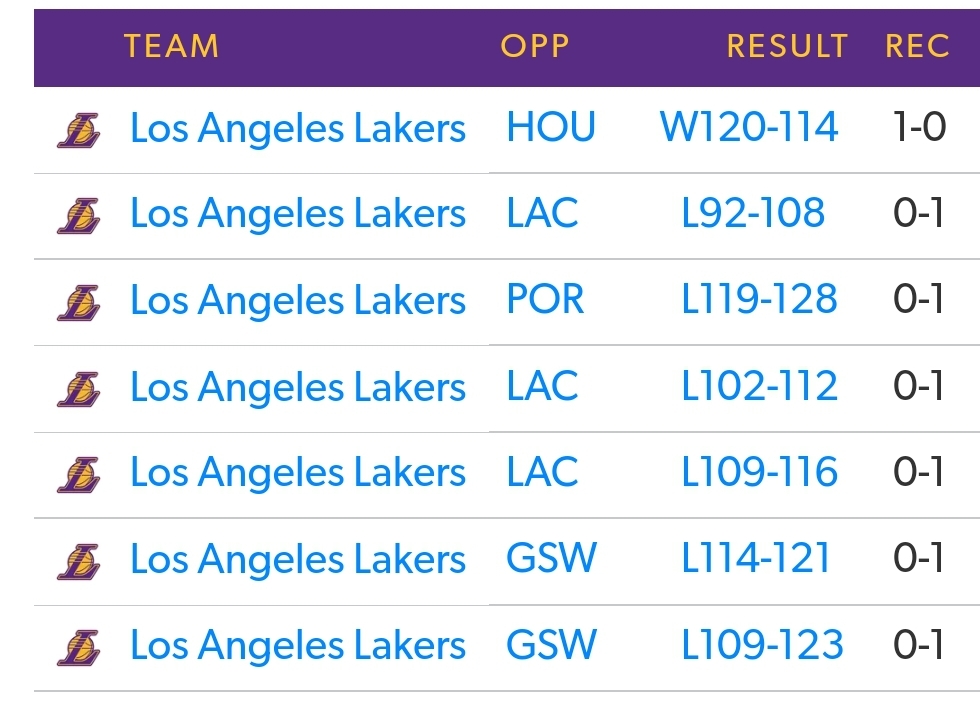Open the L92-108 game result
The image size is (980, 704).
pyautogui.click(x=753, y=213)
